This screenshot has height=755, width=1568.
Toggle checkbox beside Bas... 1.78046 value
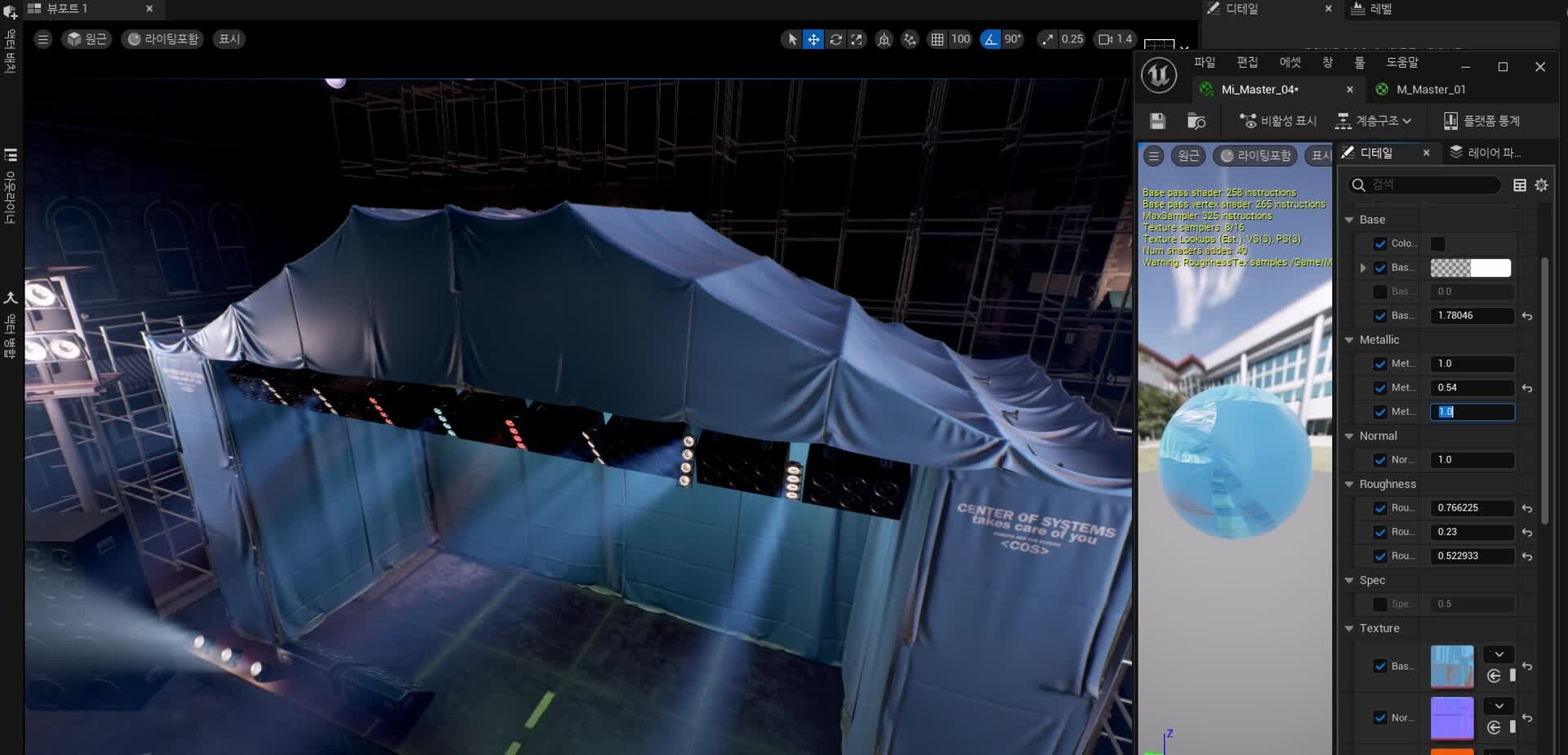point(1380,316)
